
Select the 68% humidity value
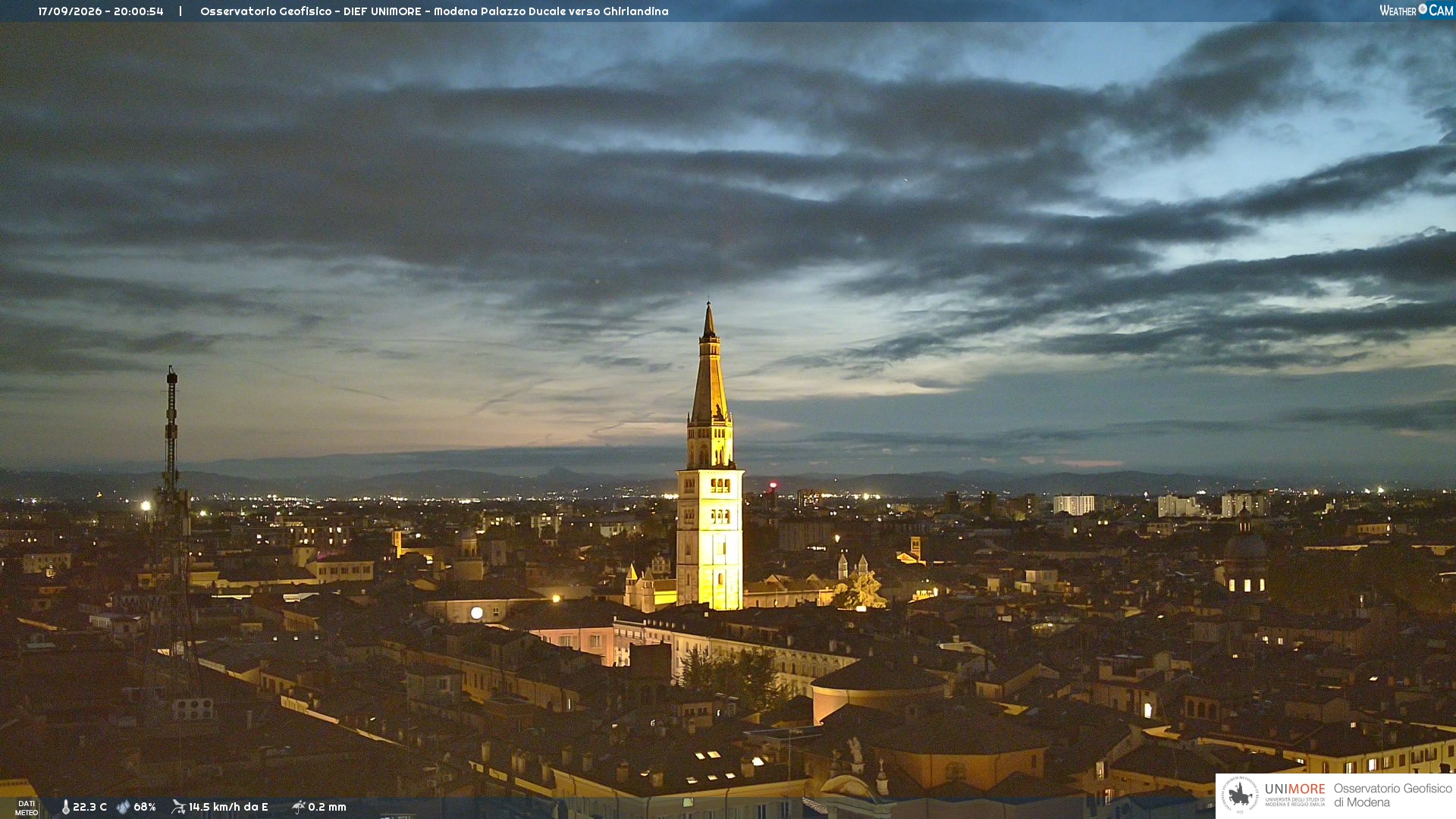[145, 807]
